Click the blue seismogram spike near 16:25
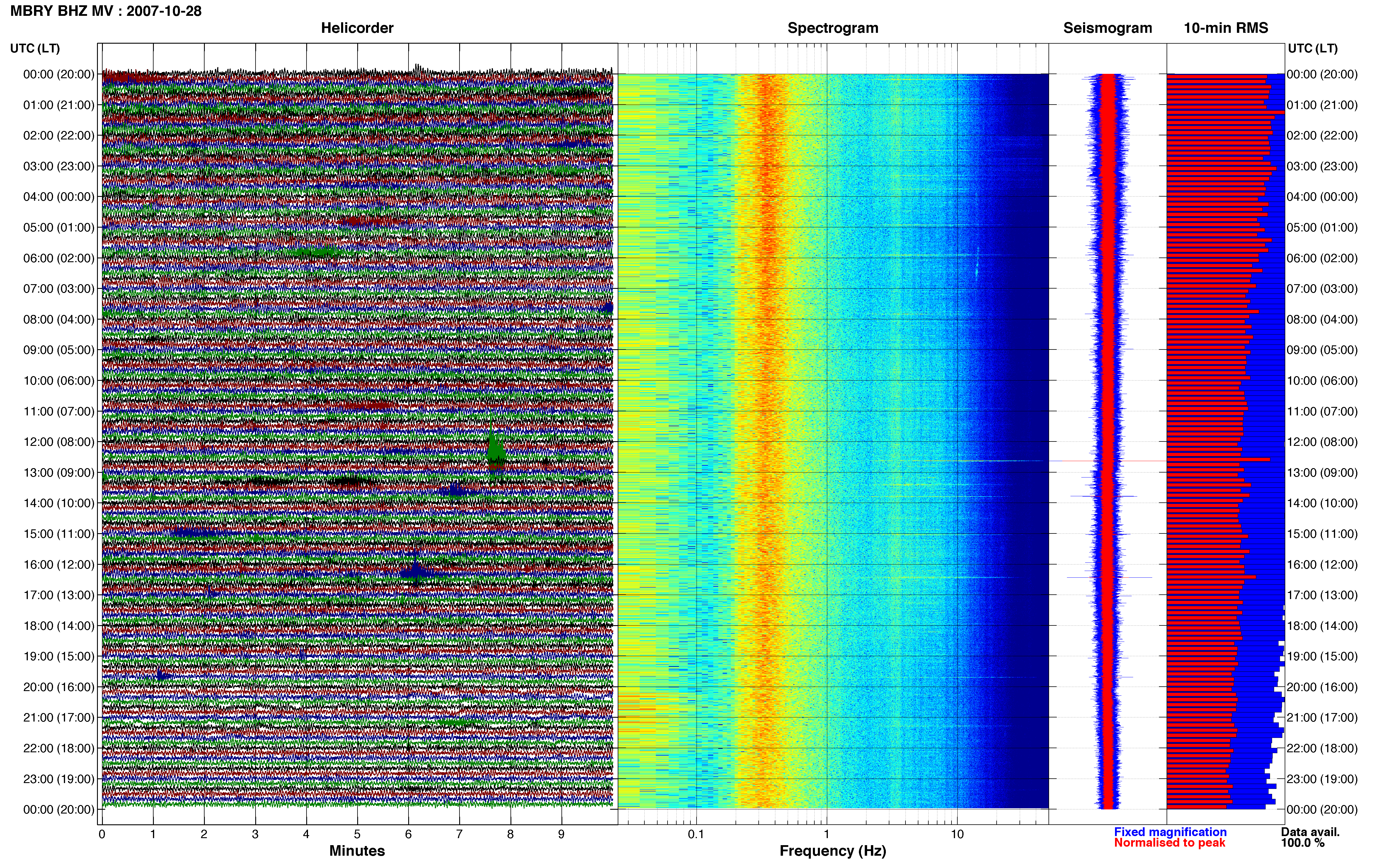1389x868 pixels. point(1109,577)
